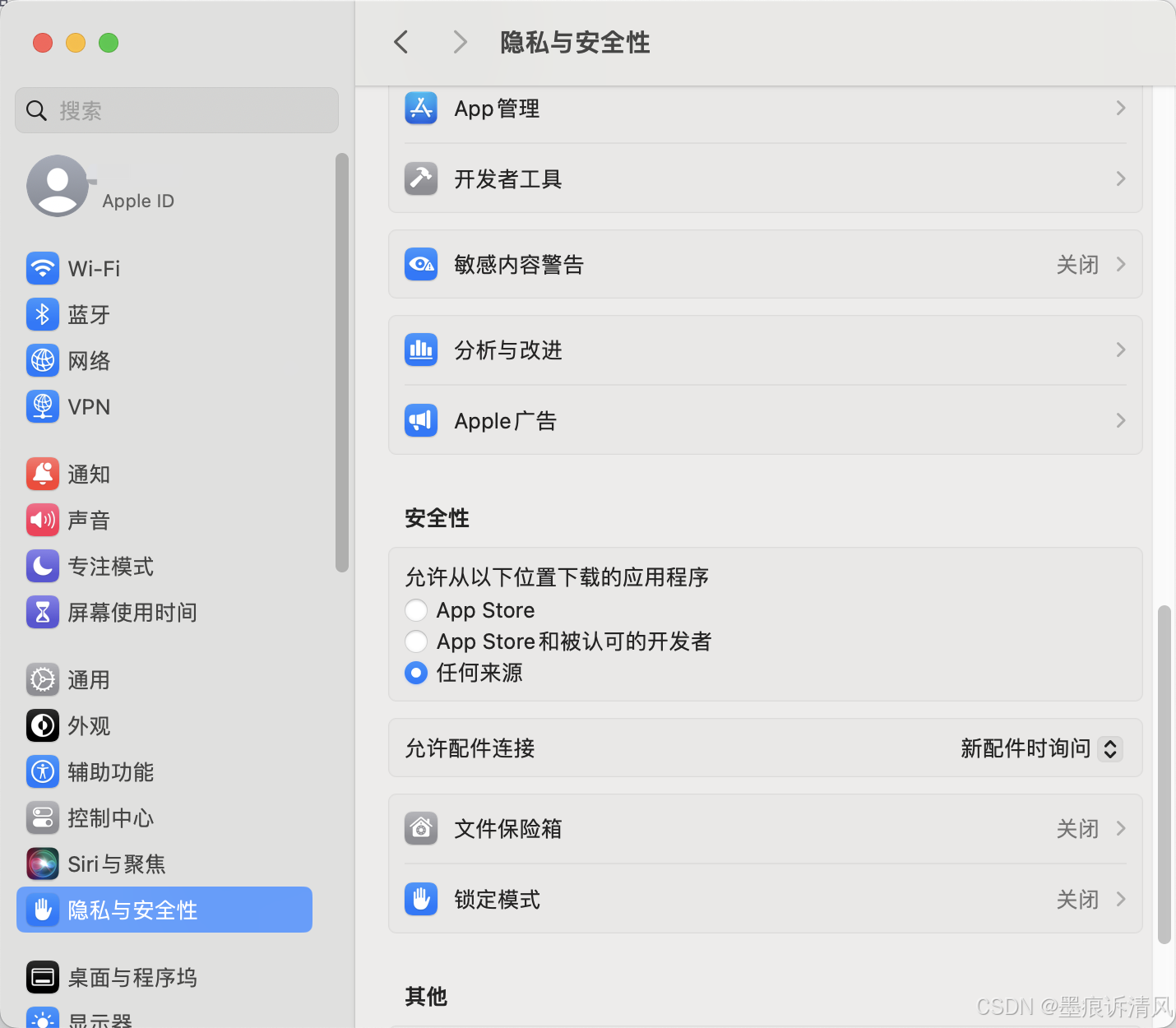Click the Apple ID avatar icon
Viewport: 1176px width, 1028px height.
58,186
